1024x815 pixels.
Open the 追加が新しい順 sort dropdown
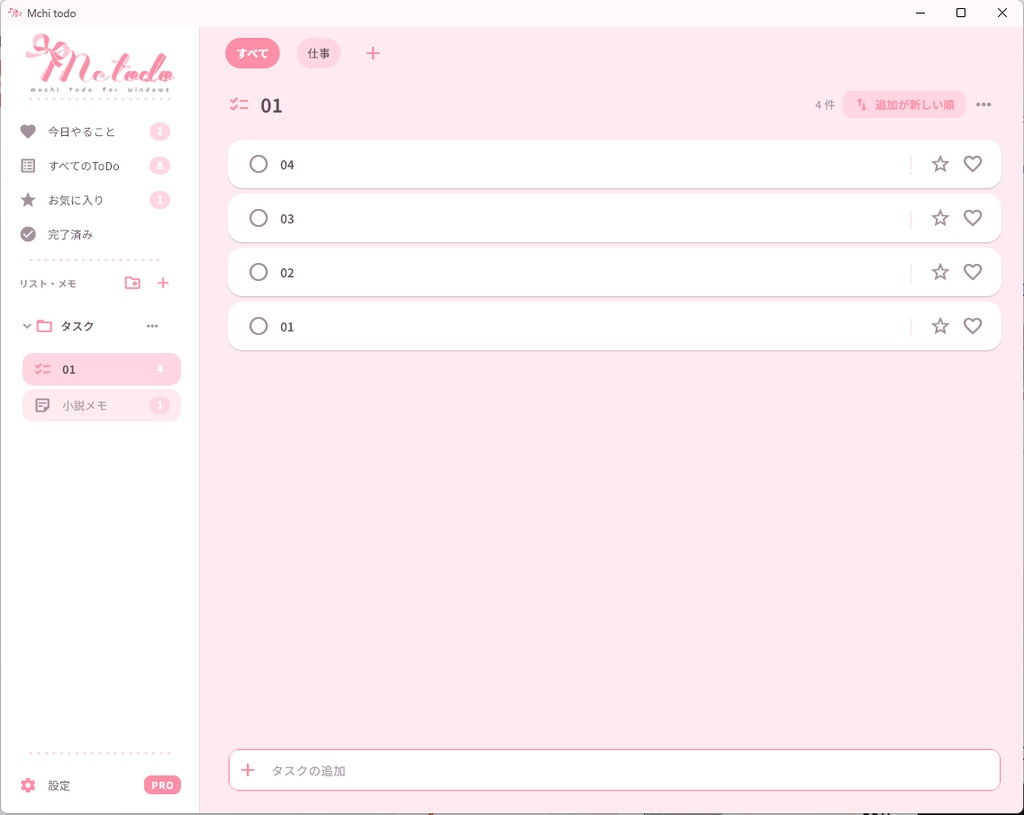click(904, 104)
